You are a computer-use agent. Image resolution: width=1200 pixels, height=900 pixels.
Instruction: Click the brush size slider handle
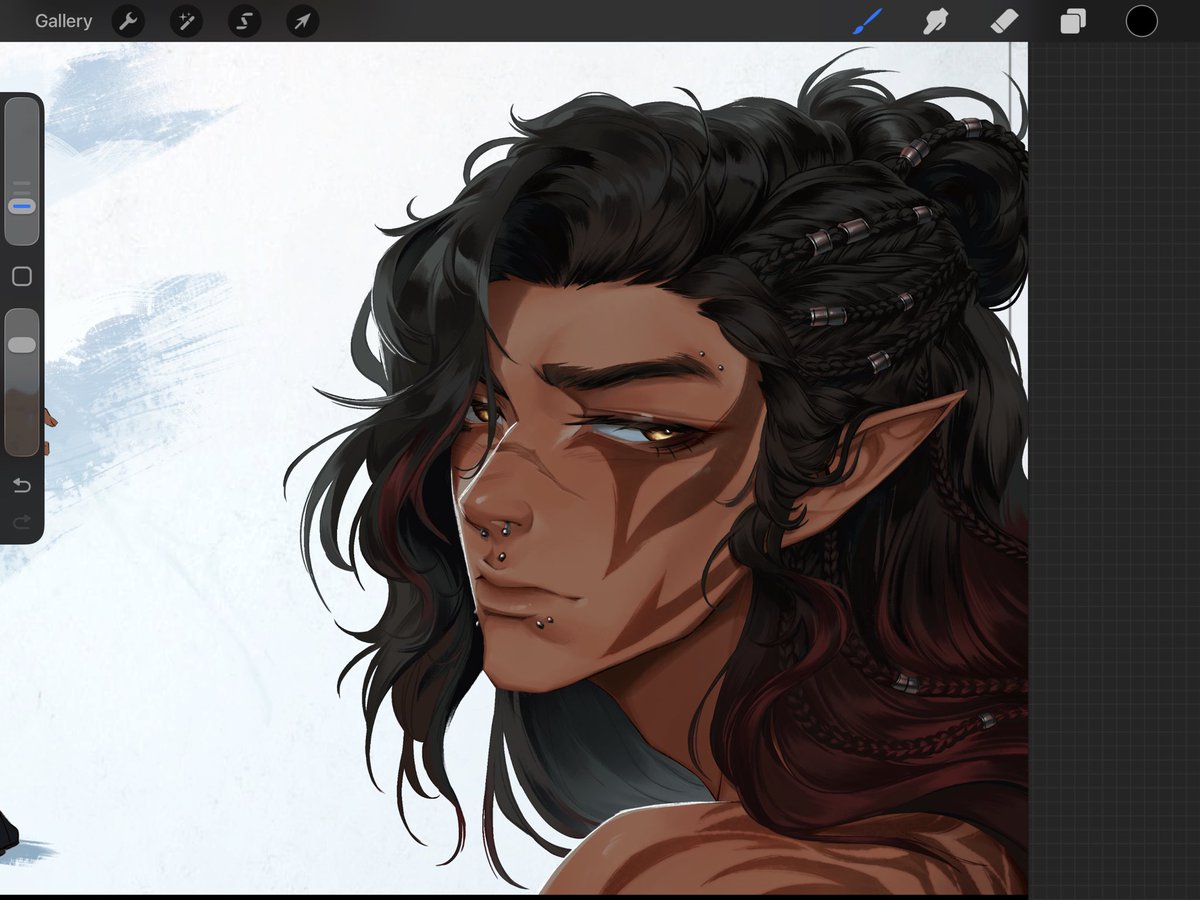22,206
